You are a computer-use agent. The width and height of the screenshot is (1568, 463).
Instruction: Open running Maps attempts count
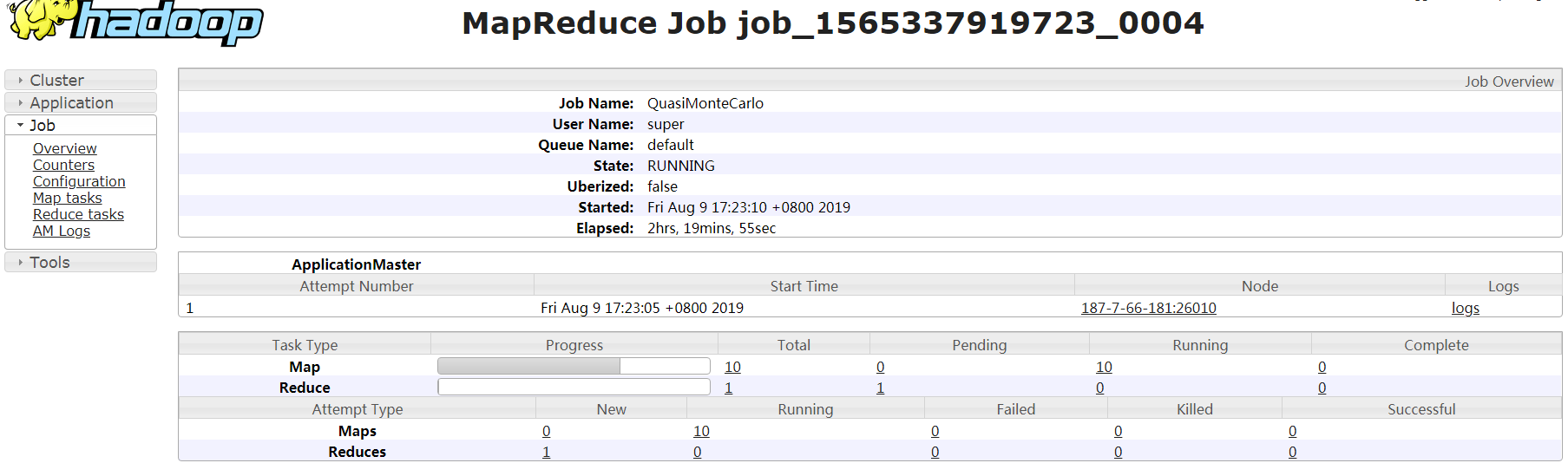coord(701,431)
